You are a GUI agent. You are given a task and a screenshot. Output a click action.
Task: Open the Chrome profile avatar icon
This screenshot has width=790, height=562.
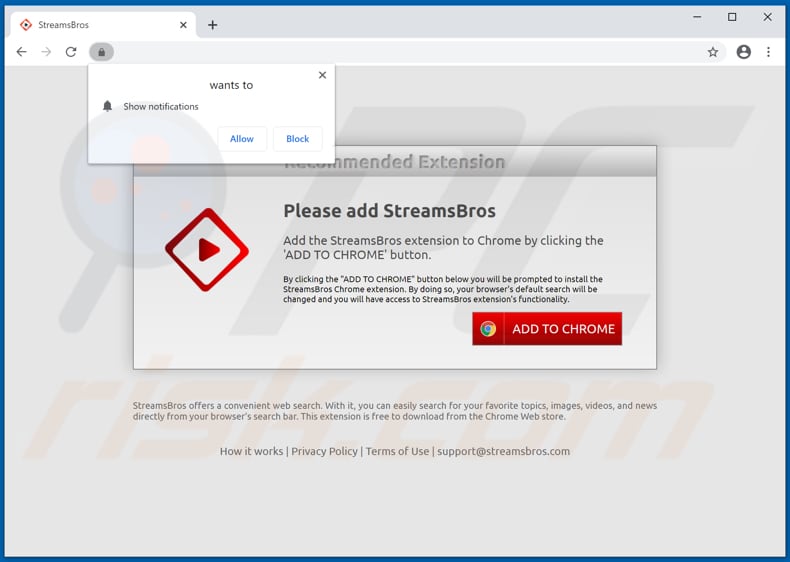[744, 52]
